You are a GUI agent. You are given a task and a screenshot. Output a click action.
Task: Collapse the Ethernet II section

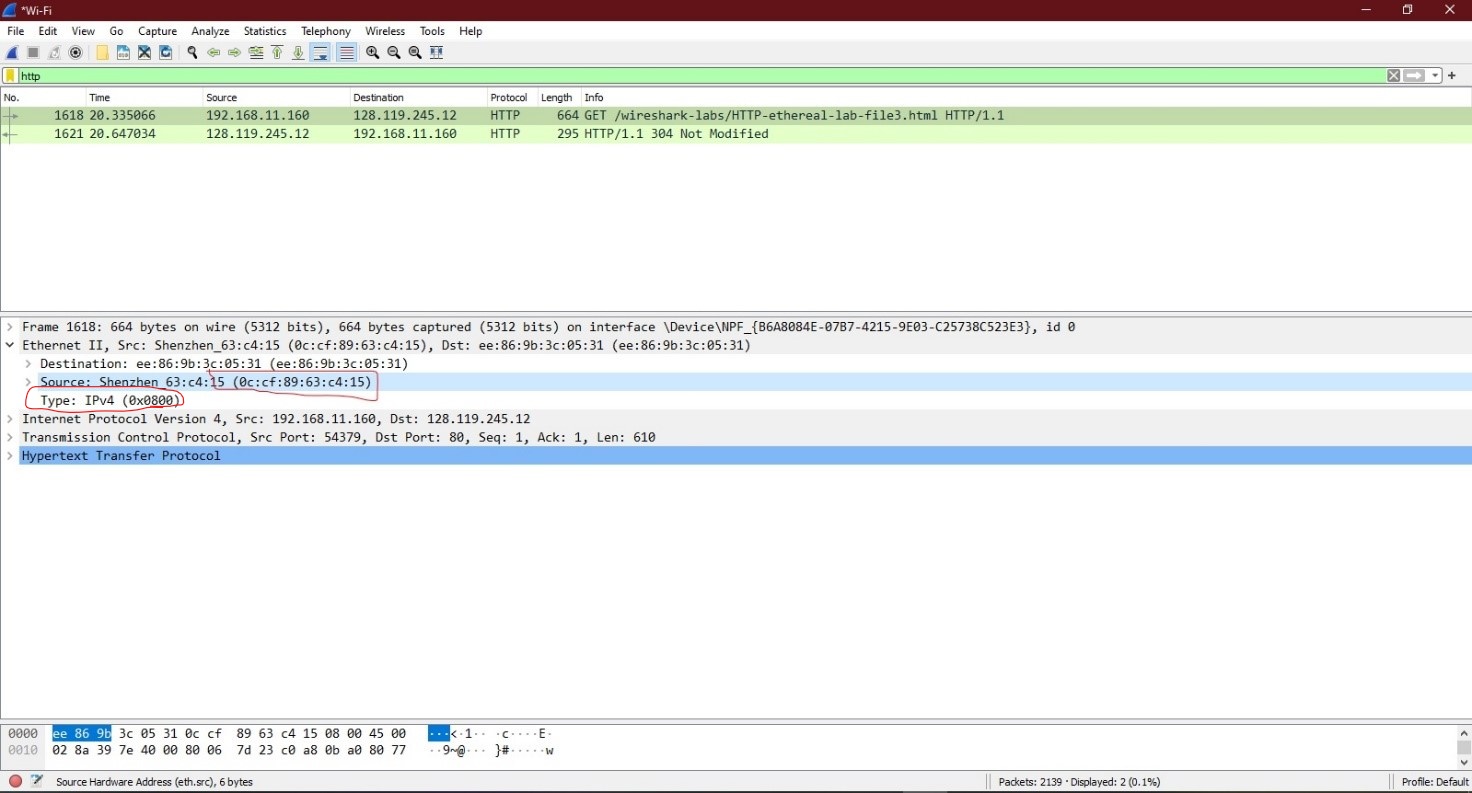pyautogui.click(x=10, y=345)
